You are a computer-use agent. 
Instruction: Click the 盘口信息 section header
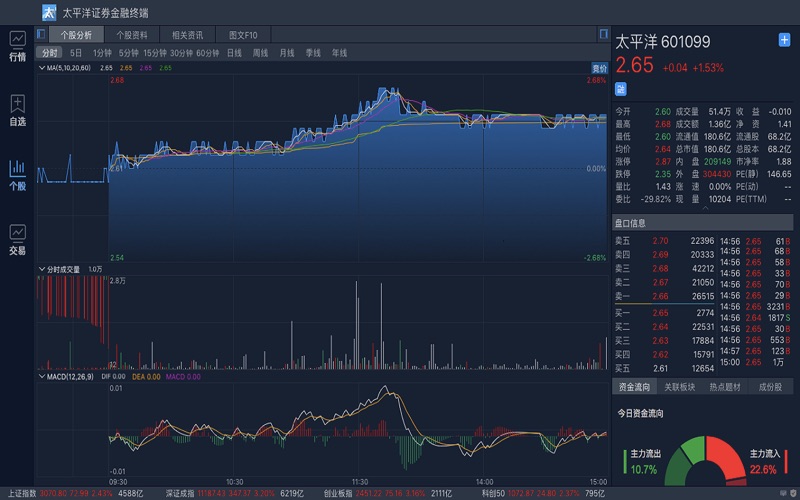pyautogui.click(x=703, y=223)
